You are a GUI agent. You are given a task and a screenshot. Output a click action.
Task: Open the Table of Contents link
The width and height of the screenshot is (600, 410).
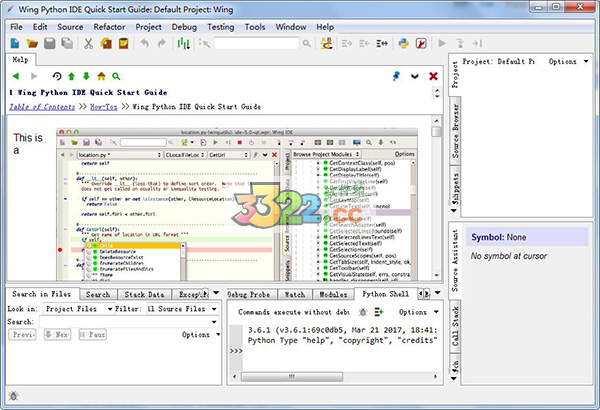point(42,107)
